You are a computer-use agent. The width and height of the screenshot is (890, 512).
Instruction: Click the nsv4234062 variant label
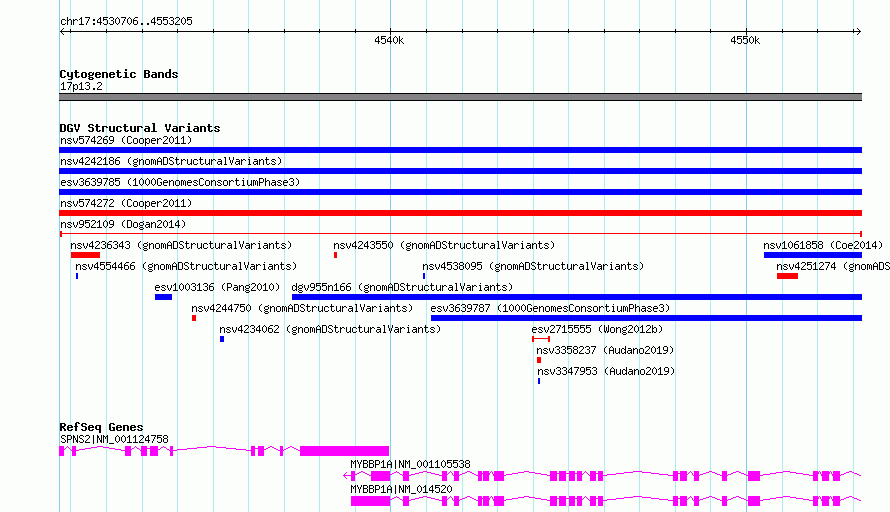coord(330,329)
